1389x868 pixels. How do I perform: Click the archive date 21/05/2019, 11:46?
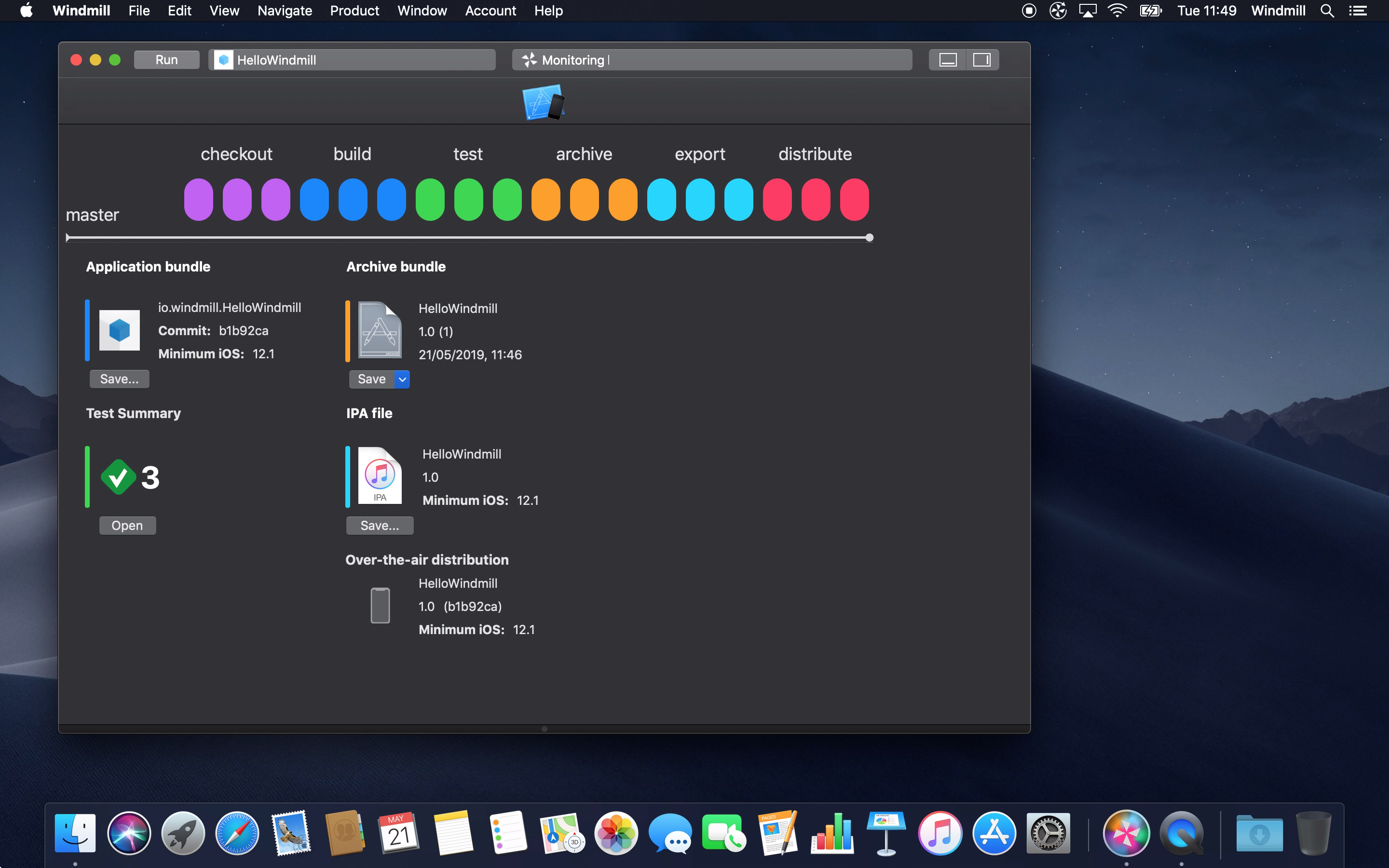coord(470,355)
